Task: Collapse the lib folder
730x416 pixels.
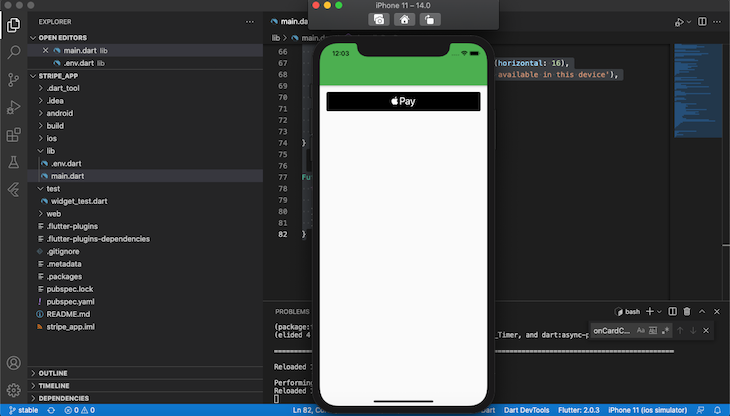Action: point(50,151)
